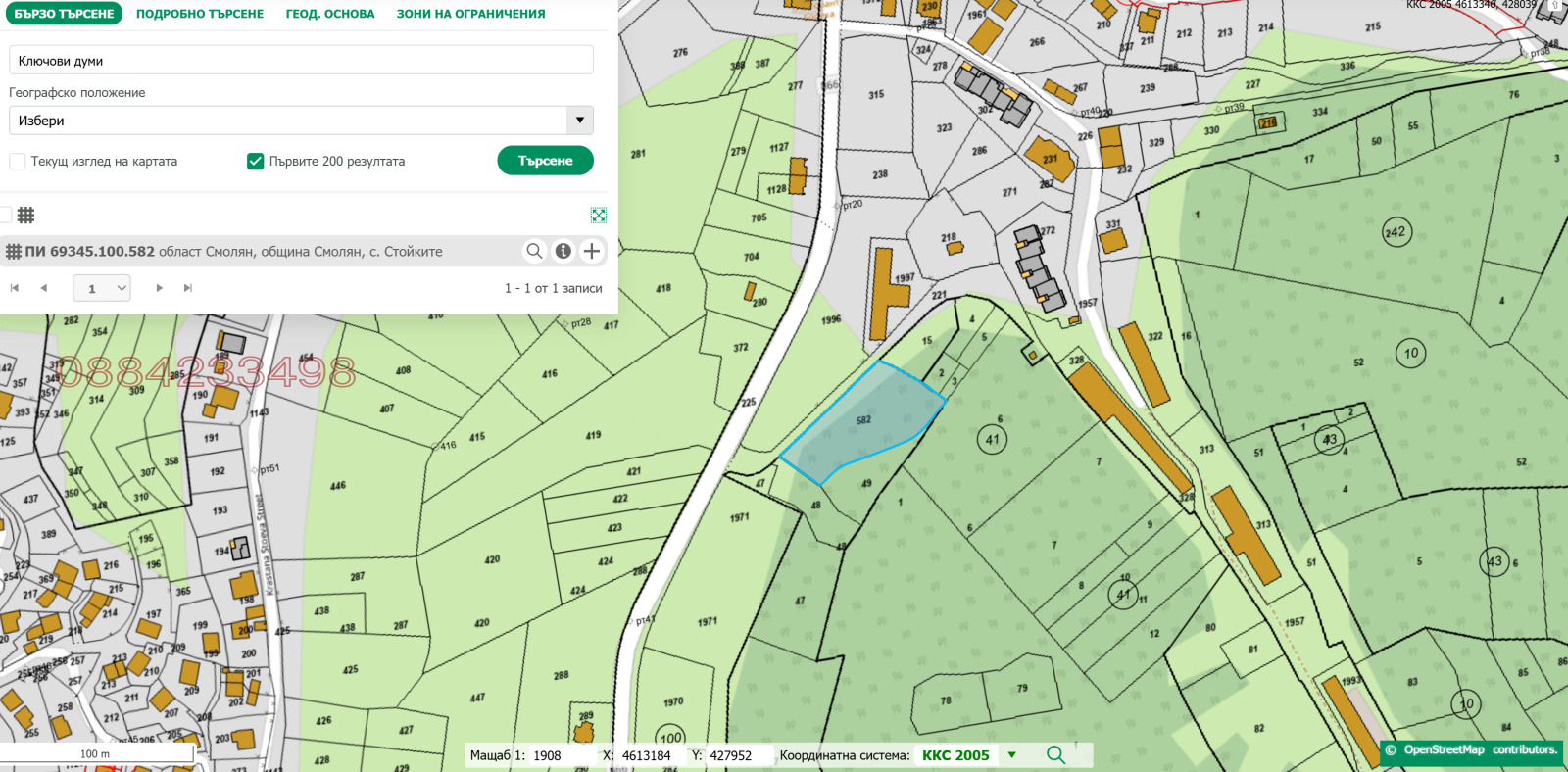The image size is (1568, 772).
Task: Zoom to parcel 69345.100.582 with magnifier icon
Action: coord(534,251)
